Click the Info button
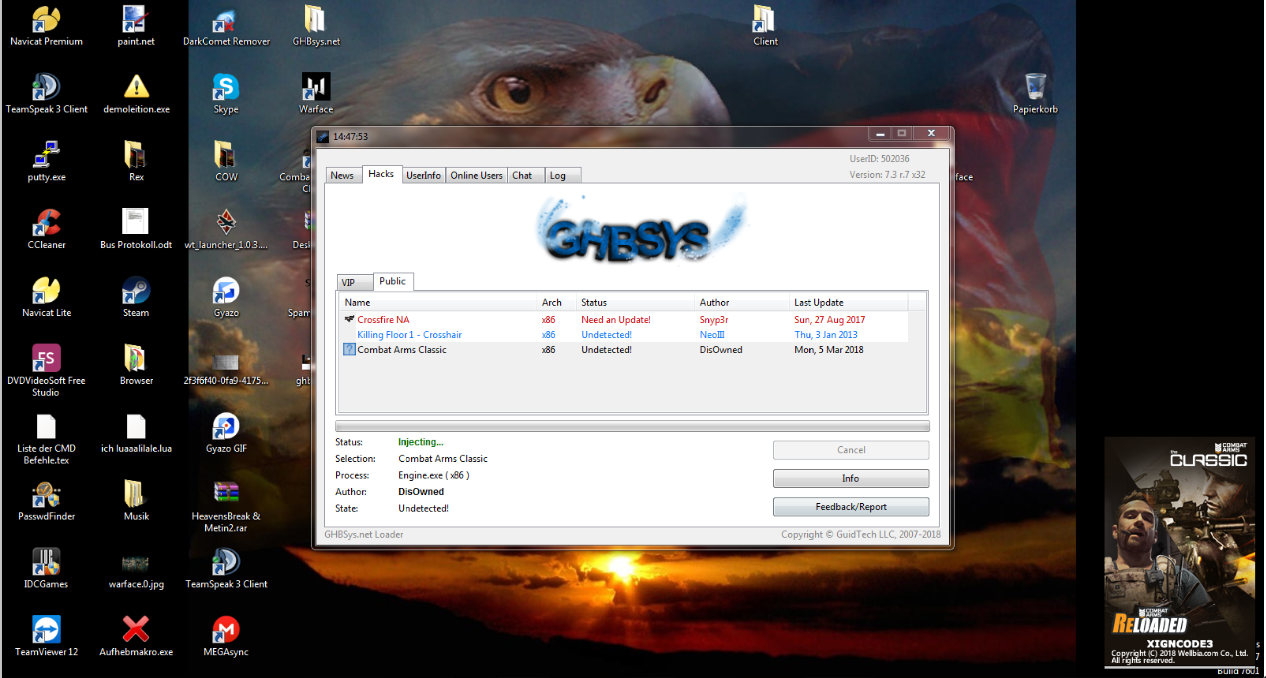Image resolution: width=1266 pixels, height=678 pixels. click(851, 478)
